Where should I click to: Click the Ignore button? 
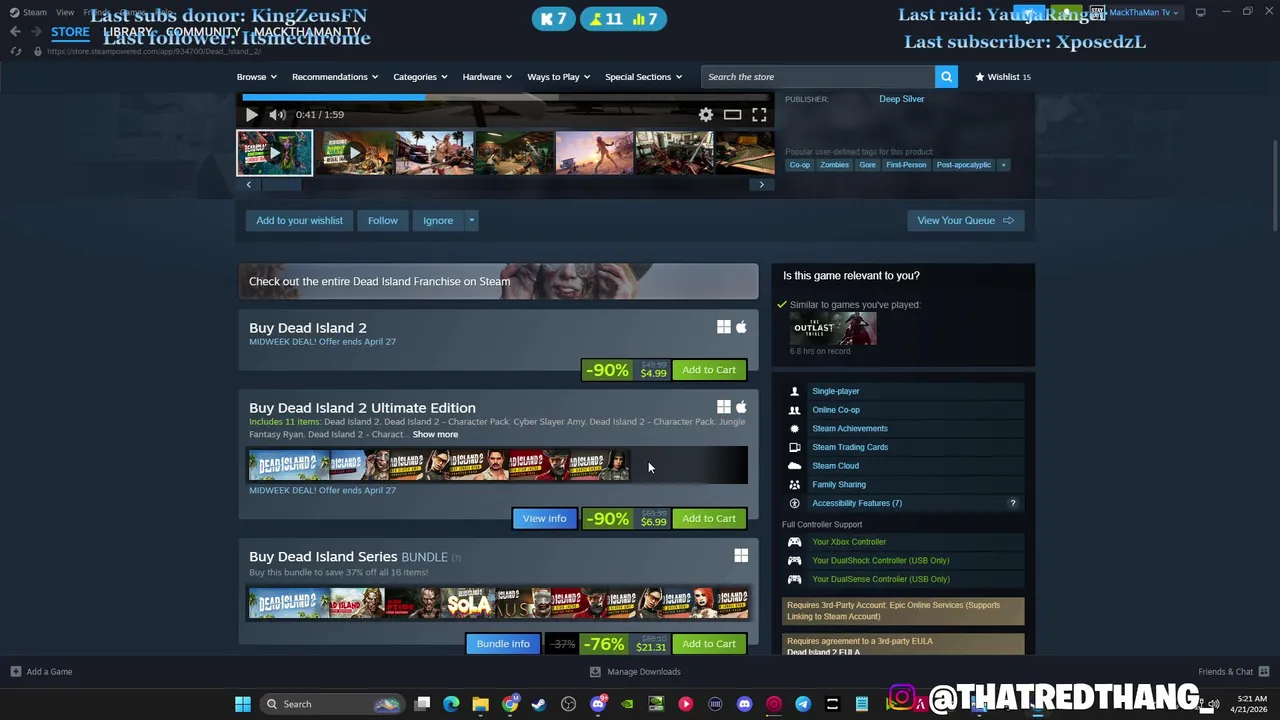pyautogui.click(x=438, y=221)
